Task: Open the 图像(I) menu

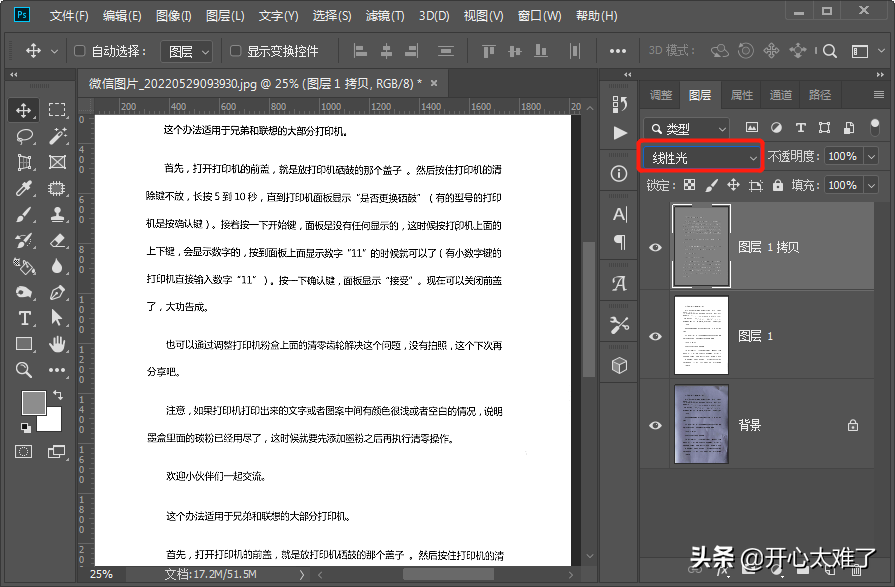Action: (174, 16)
